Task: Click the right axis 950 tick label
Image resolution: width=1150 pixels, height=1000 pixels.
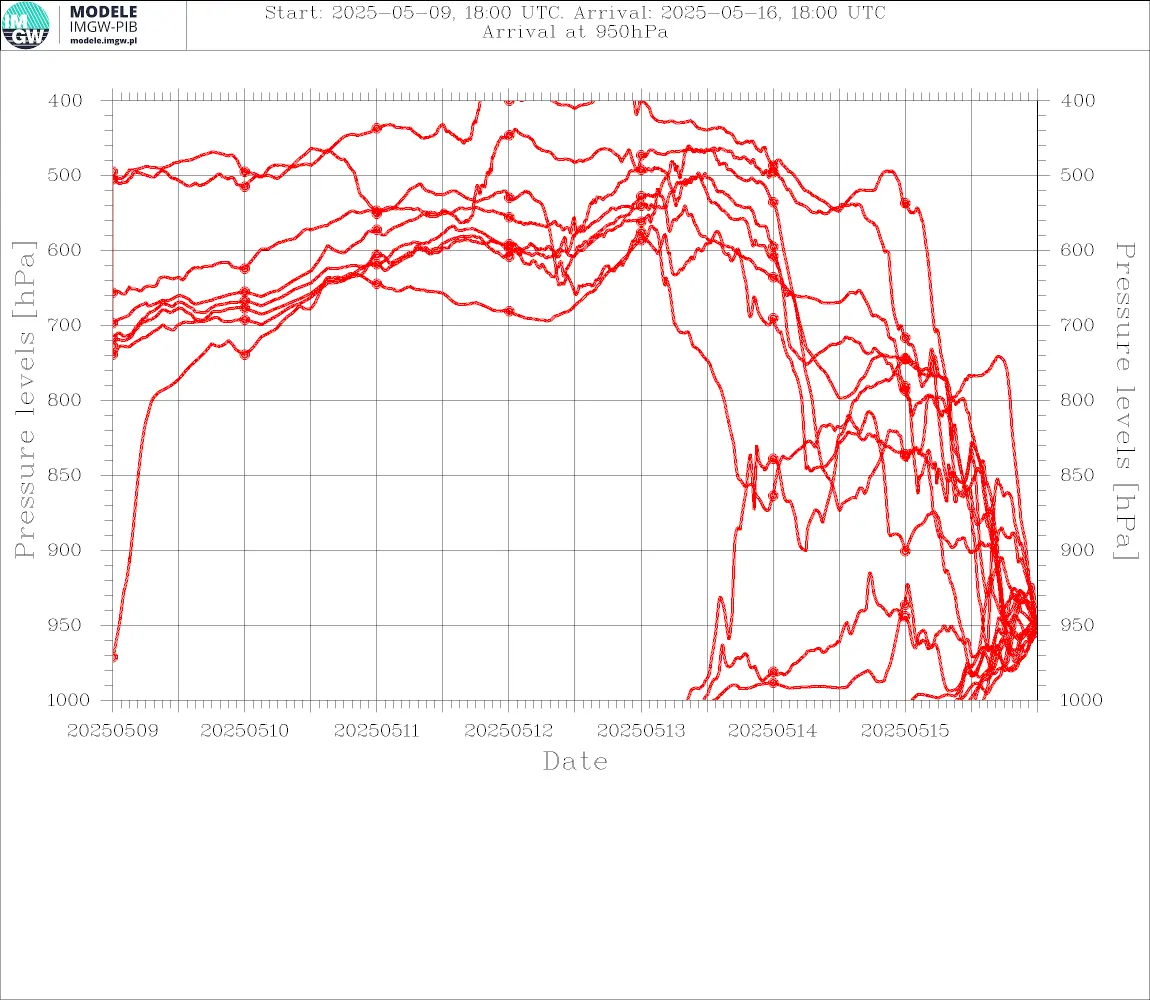Action: (1077, 625)
